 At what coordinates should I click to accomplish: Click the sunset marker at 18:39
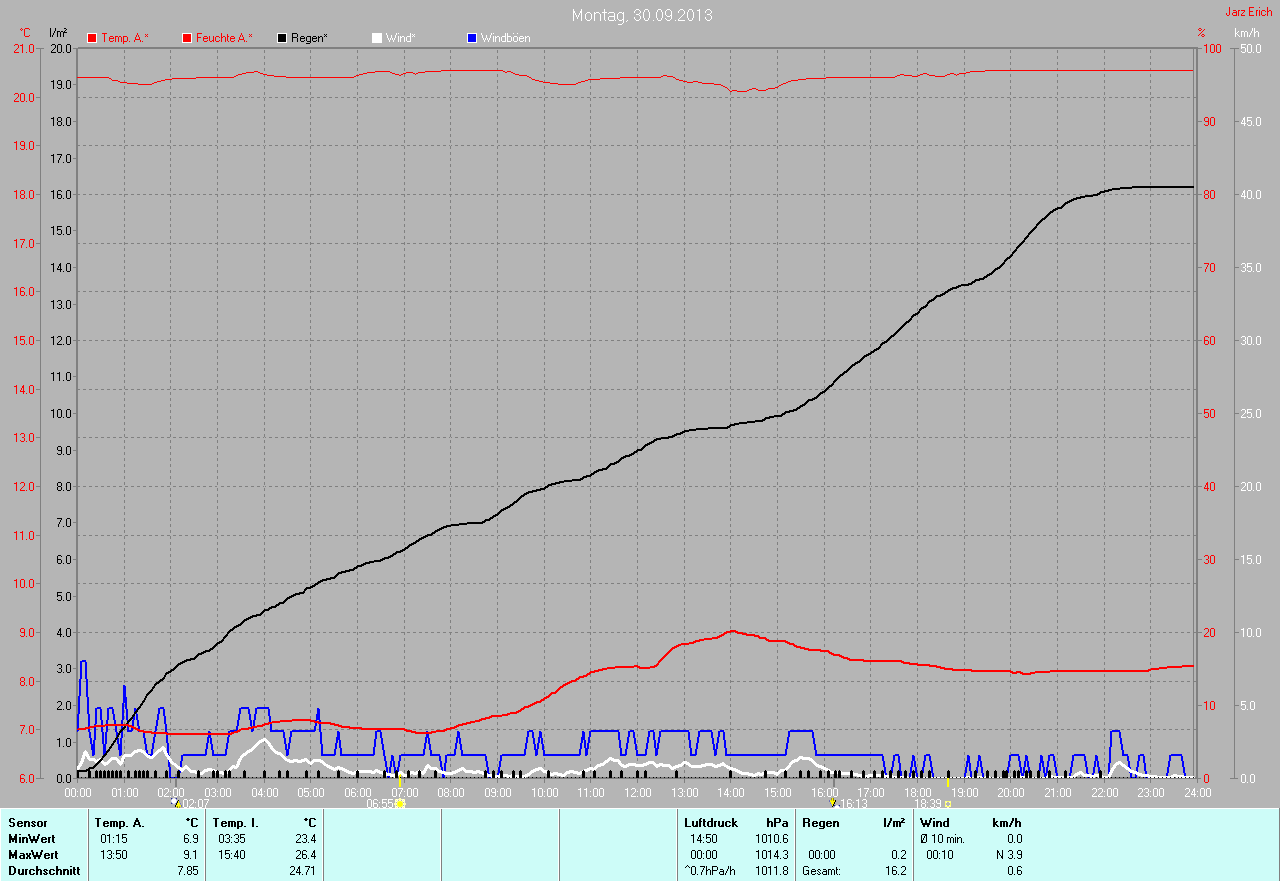(x=947, y=803)
